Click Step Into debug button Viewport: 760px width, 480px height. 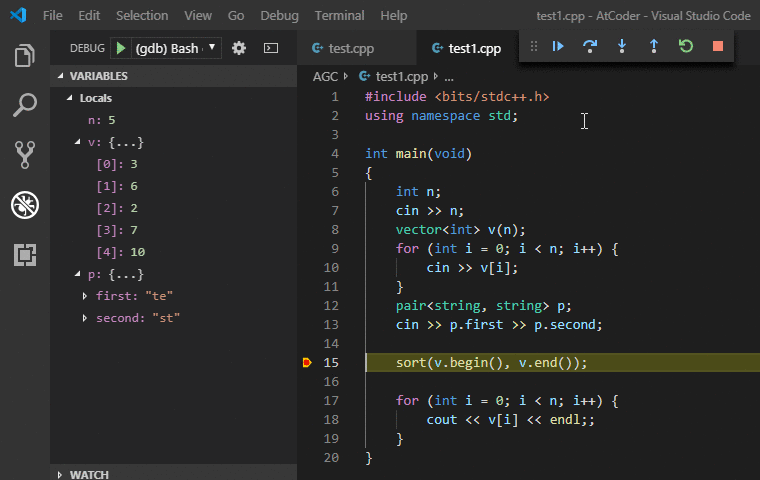[x=622, y=46]
